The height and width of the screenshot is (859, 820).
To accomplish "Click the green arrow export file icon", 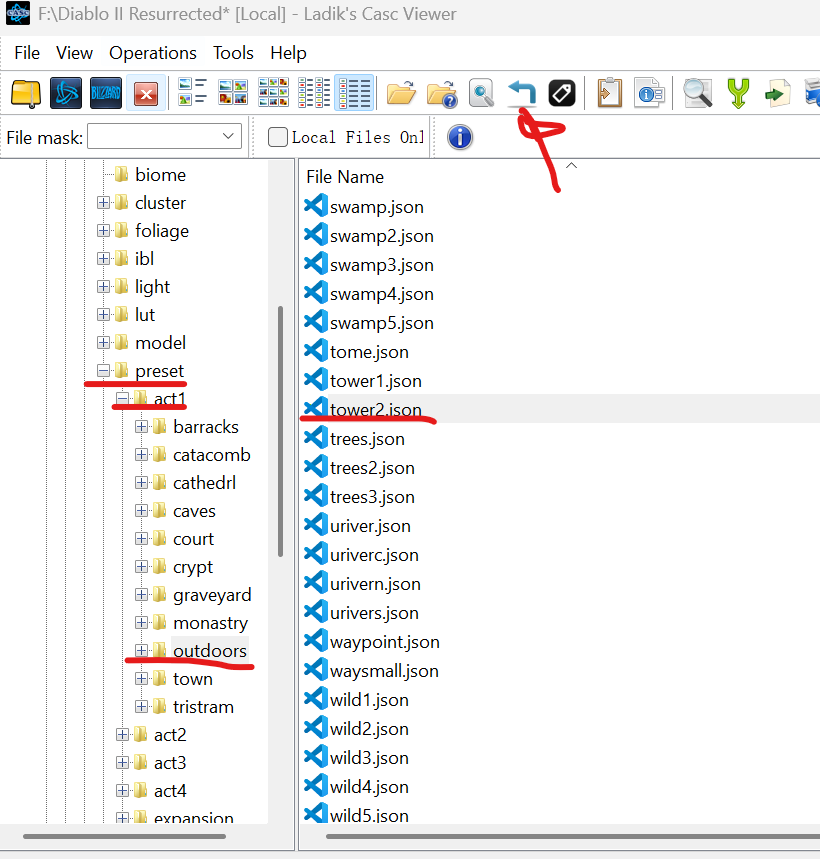I will click(x=778, y=93).
